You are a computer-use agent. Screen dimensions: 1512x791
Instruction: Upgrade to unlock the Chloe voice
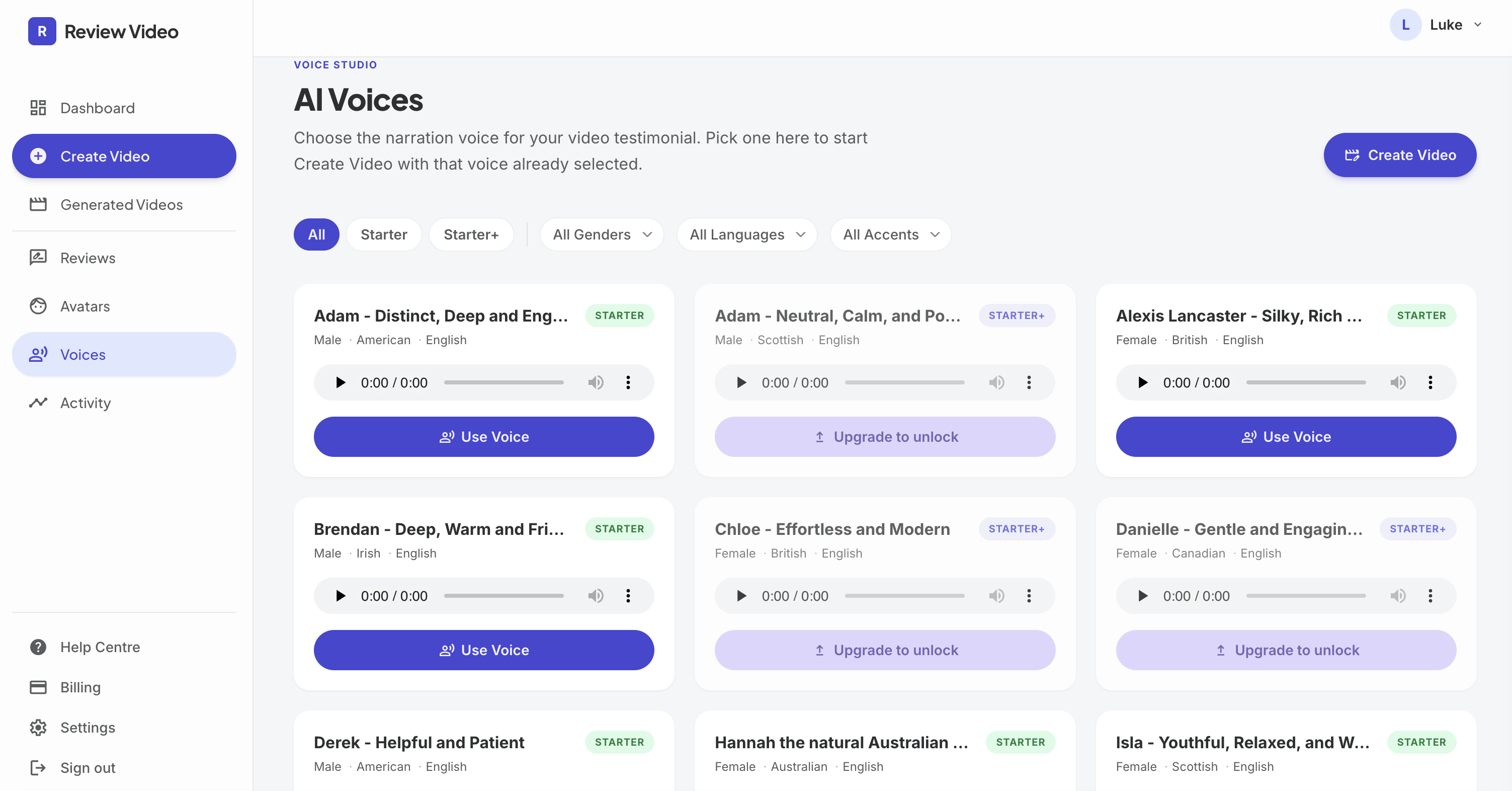pos(885,650)
